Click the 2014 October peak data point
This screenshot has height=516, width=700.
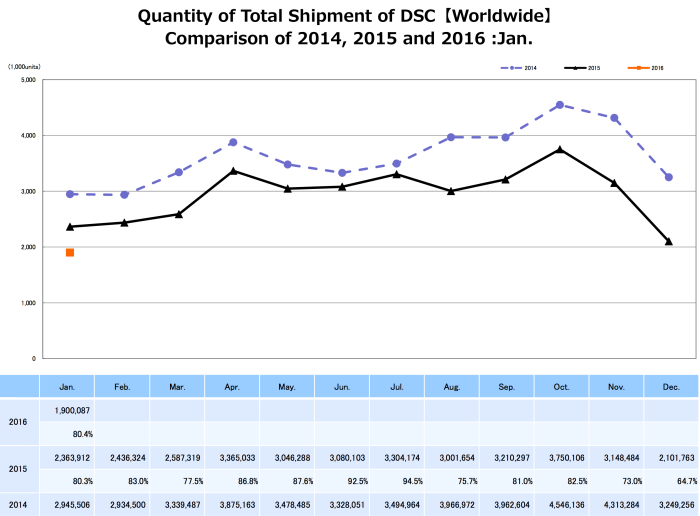coord(560,105)
